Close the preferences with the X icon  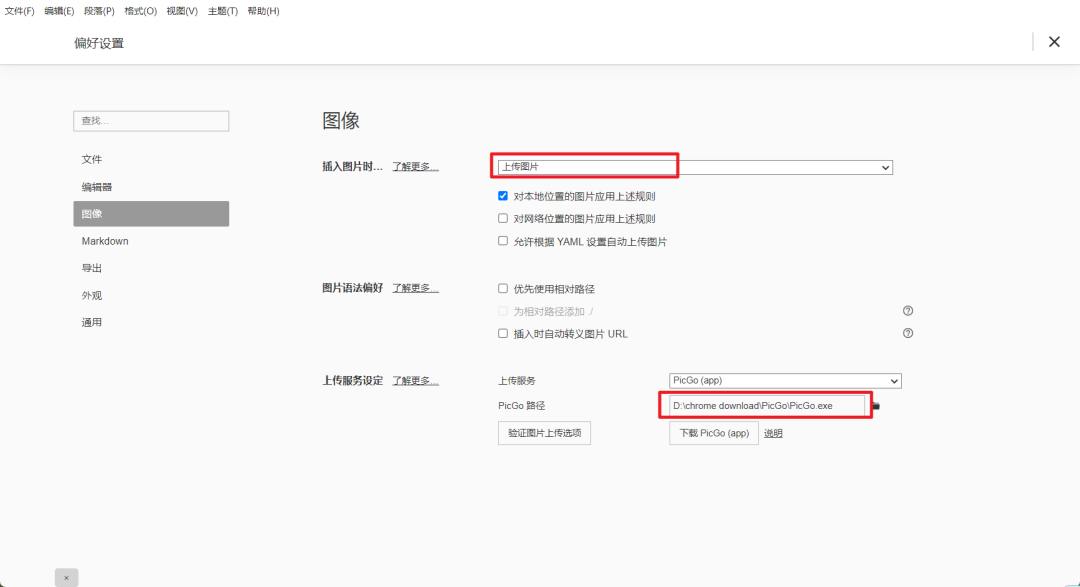1054,42
